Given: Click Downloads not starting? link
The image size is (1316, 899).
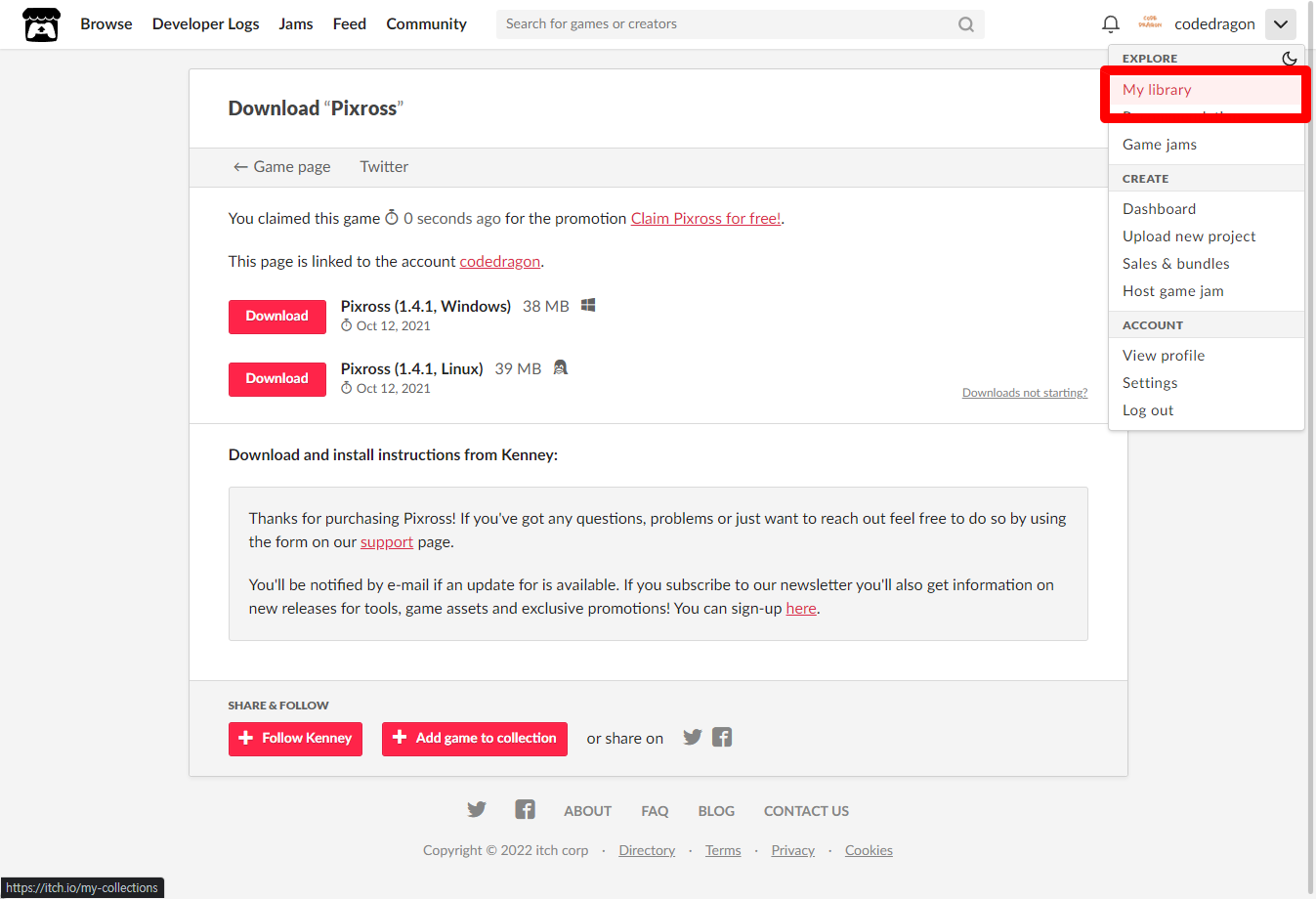Looking at the screenshot, I should point(1025,393).
